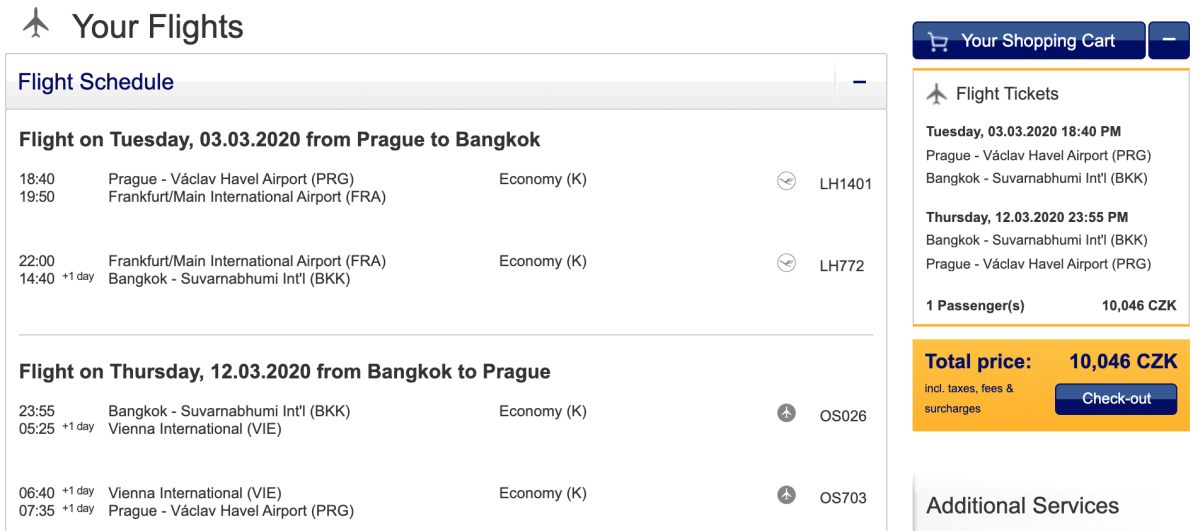Click the airline icon next to OS026
1200x531 pixels.
click(787, 413)
